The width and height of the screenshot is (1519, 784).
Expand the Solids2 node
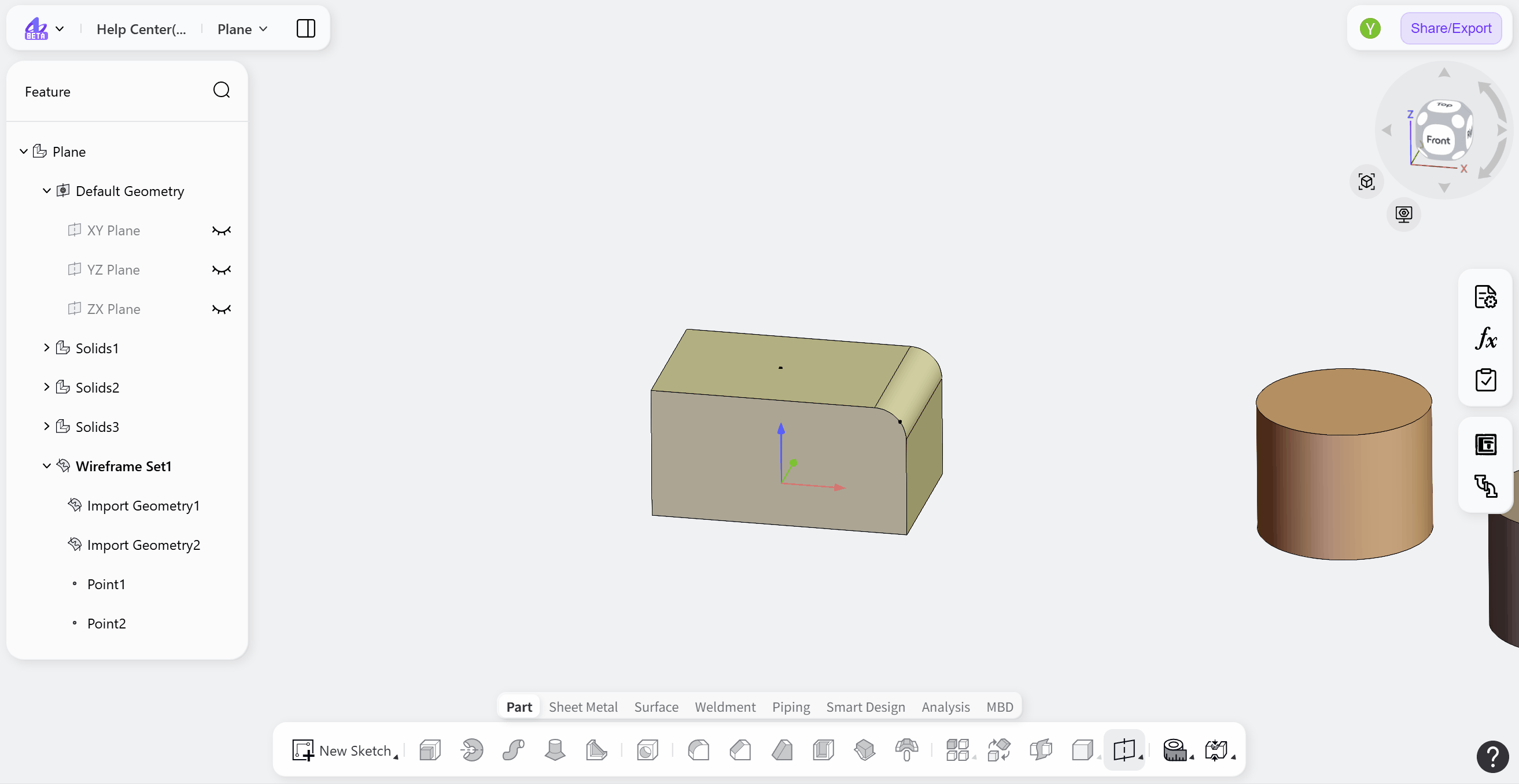pos(47,387)
